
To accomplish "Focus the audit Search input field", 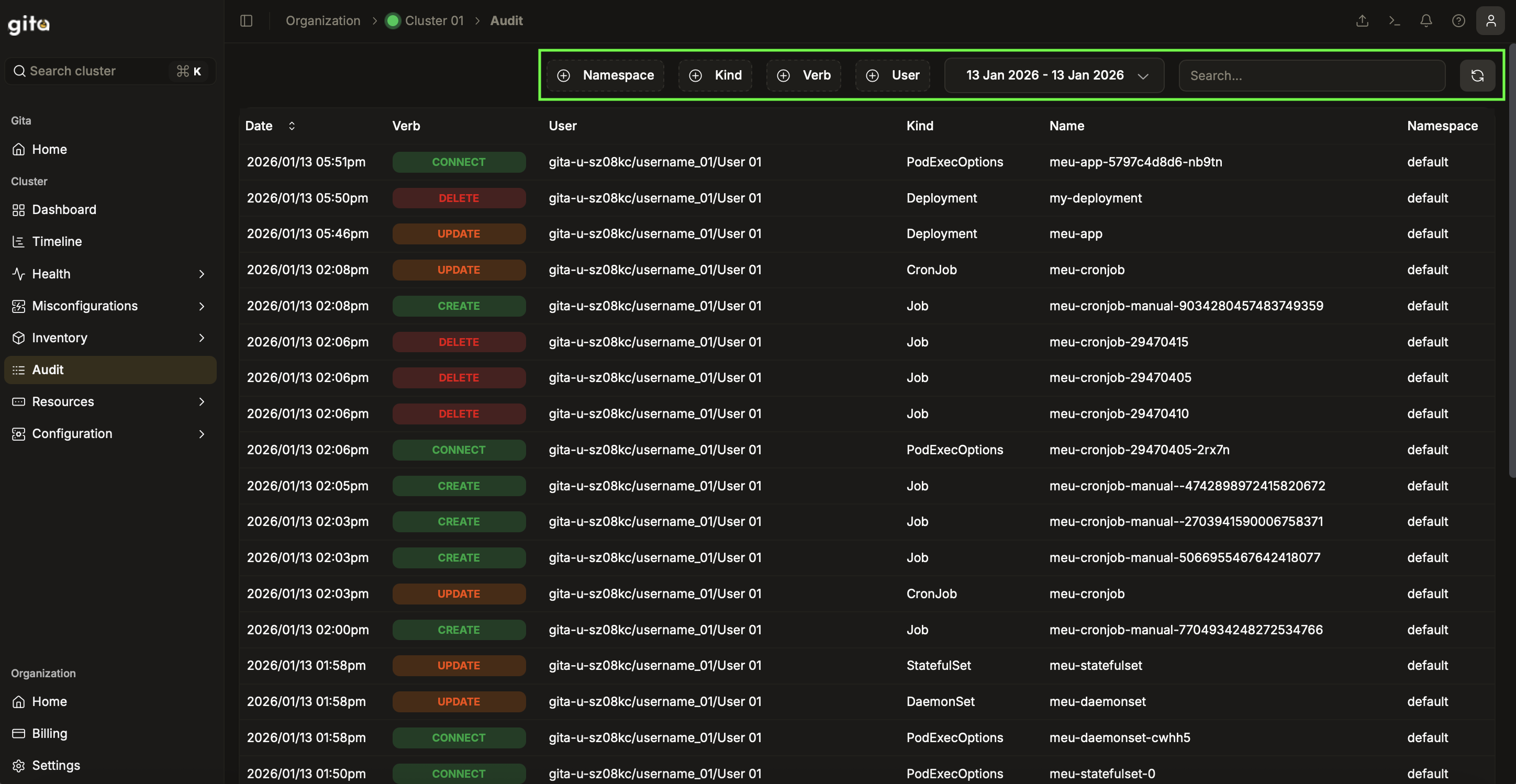I will click(x=1311, y=75).
